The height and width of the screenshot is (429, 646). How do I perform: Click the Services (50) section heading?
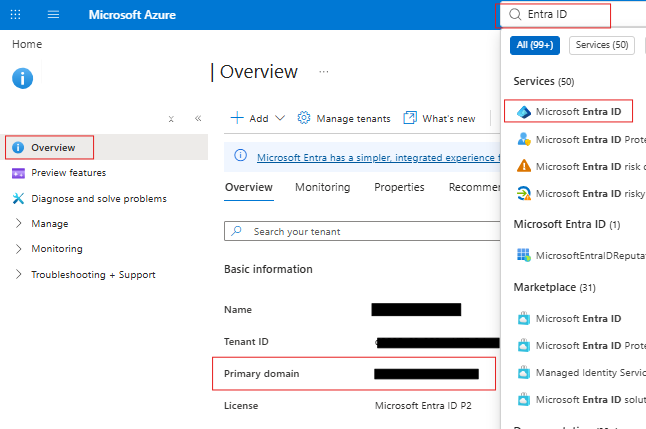544,81
